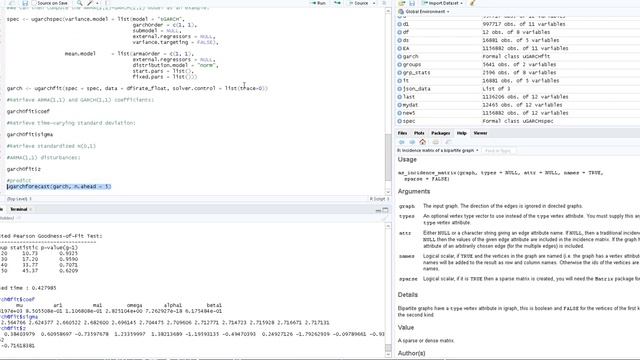Expand the ds data object
Screen dimensions: 640x360
(x=400, y=40)
